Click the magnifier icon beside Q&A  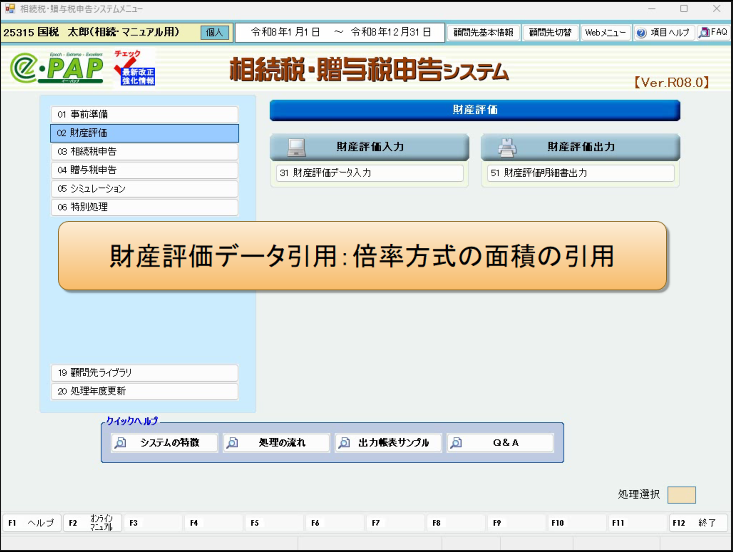coord(456,443)
